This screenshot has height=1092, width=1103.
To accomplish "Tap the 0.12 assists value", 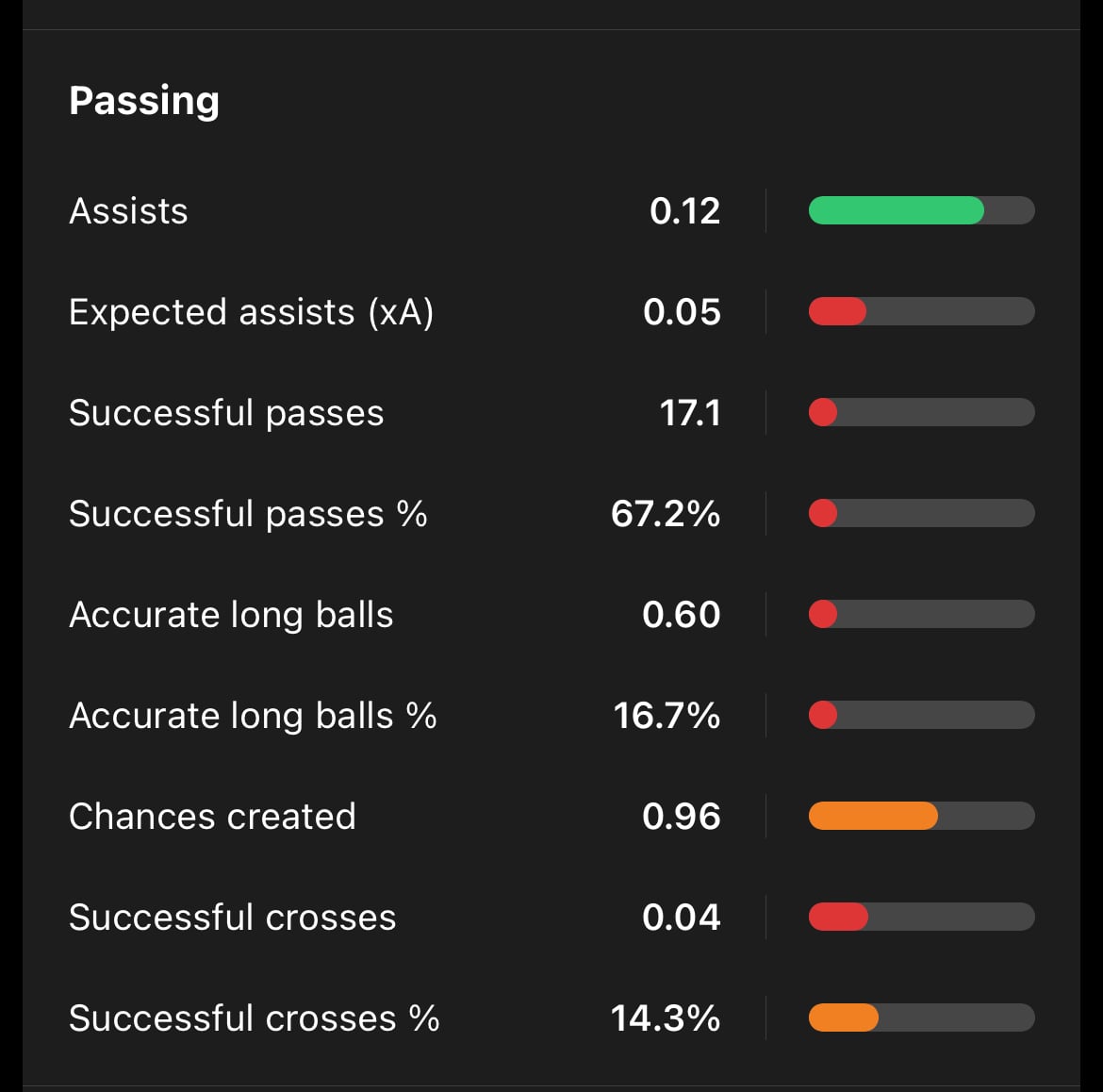I will [684, 211].
